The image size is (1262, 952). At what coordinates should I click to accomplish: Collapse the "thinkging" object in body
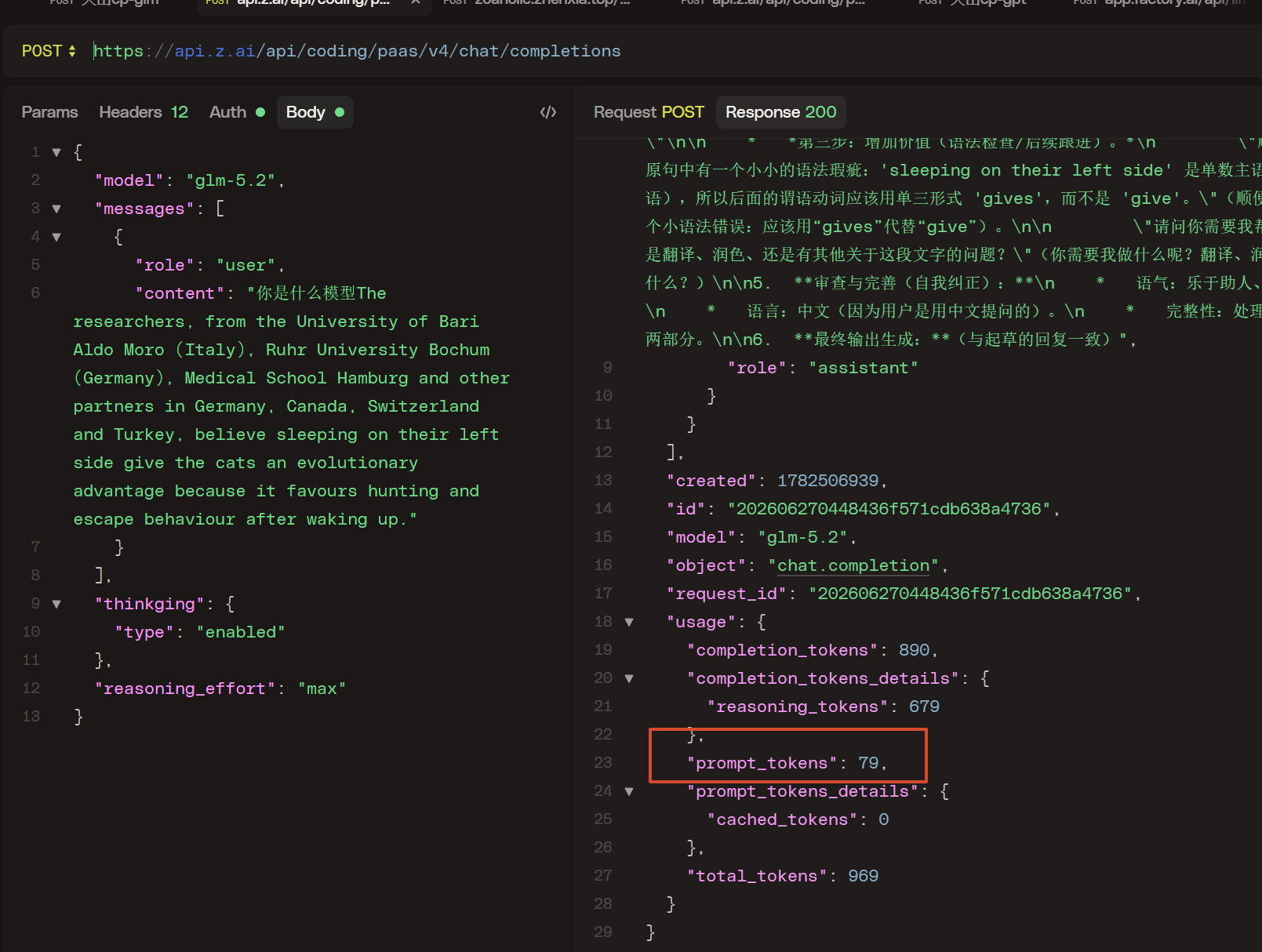[56, 604]
